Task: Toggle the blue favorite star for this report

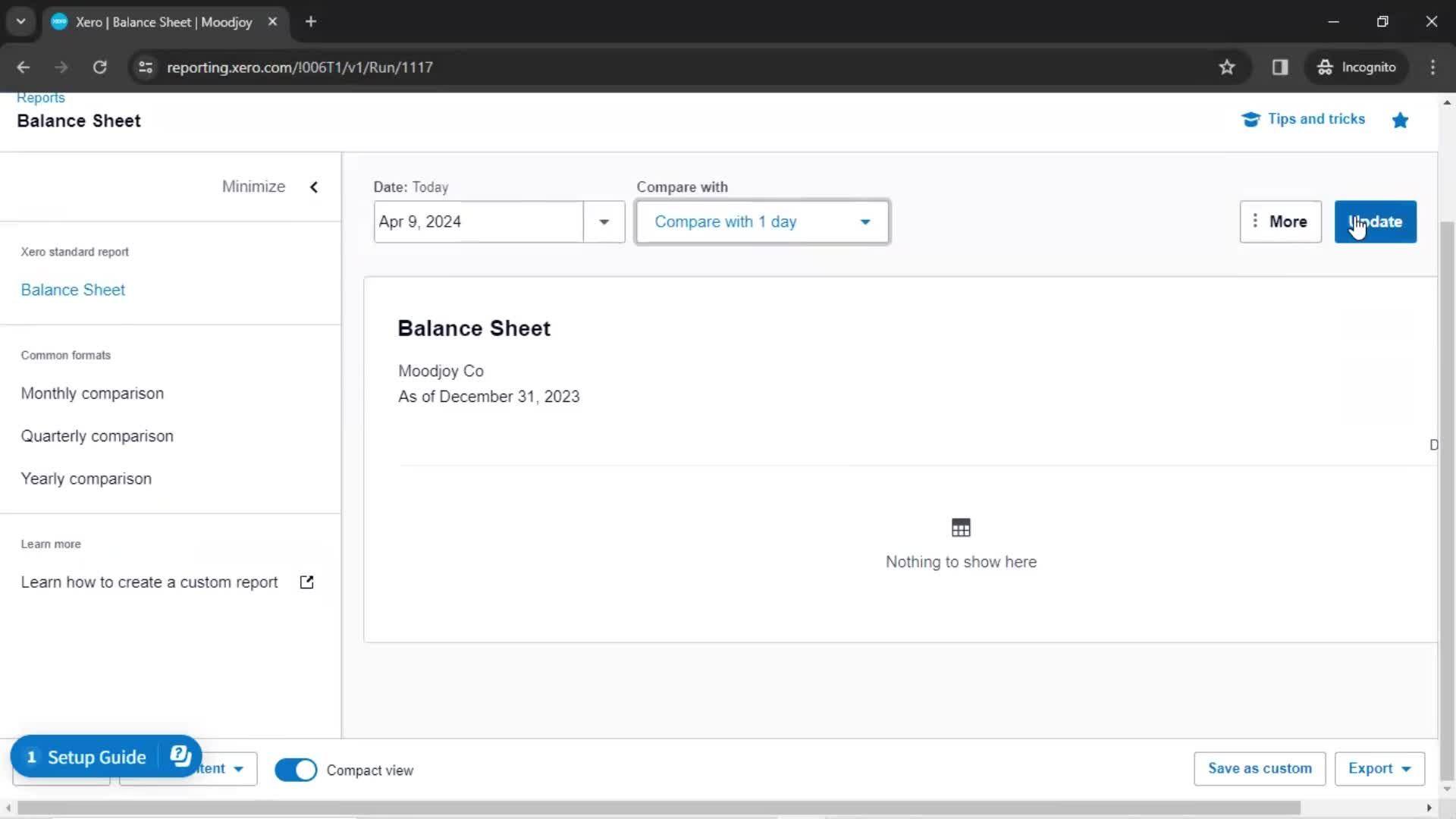Action: pos(1400,120)
